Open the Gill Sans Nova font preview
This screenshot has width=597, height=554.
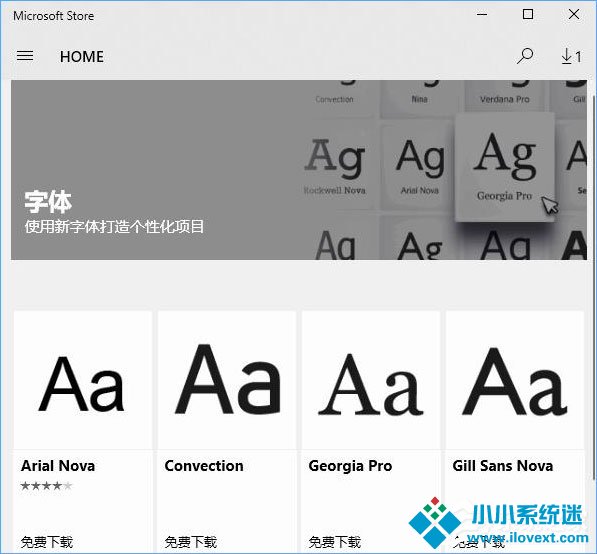[x=515, y=380]
